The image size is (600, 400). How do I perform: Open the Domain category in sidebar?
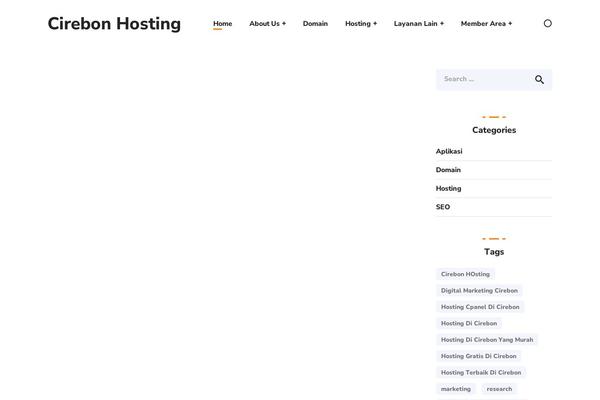(448, 170)
